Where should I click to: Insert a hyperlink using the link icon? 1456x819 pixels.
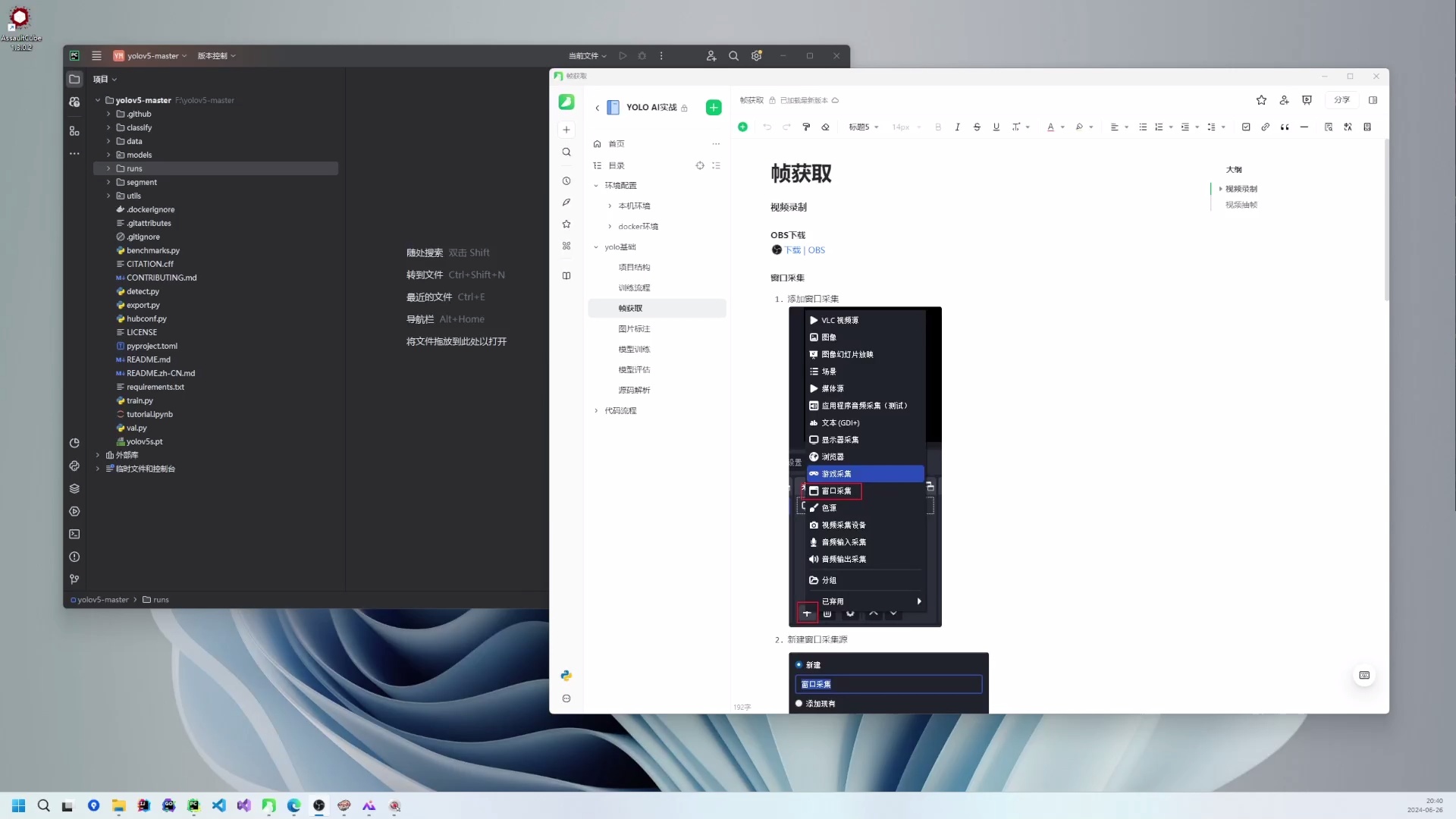(1266, 127)
